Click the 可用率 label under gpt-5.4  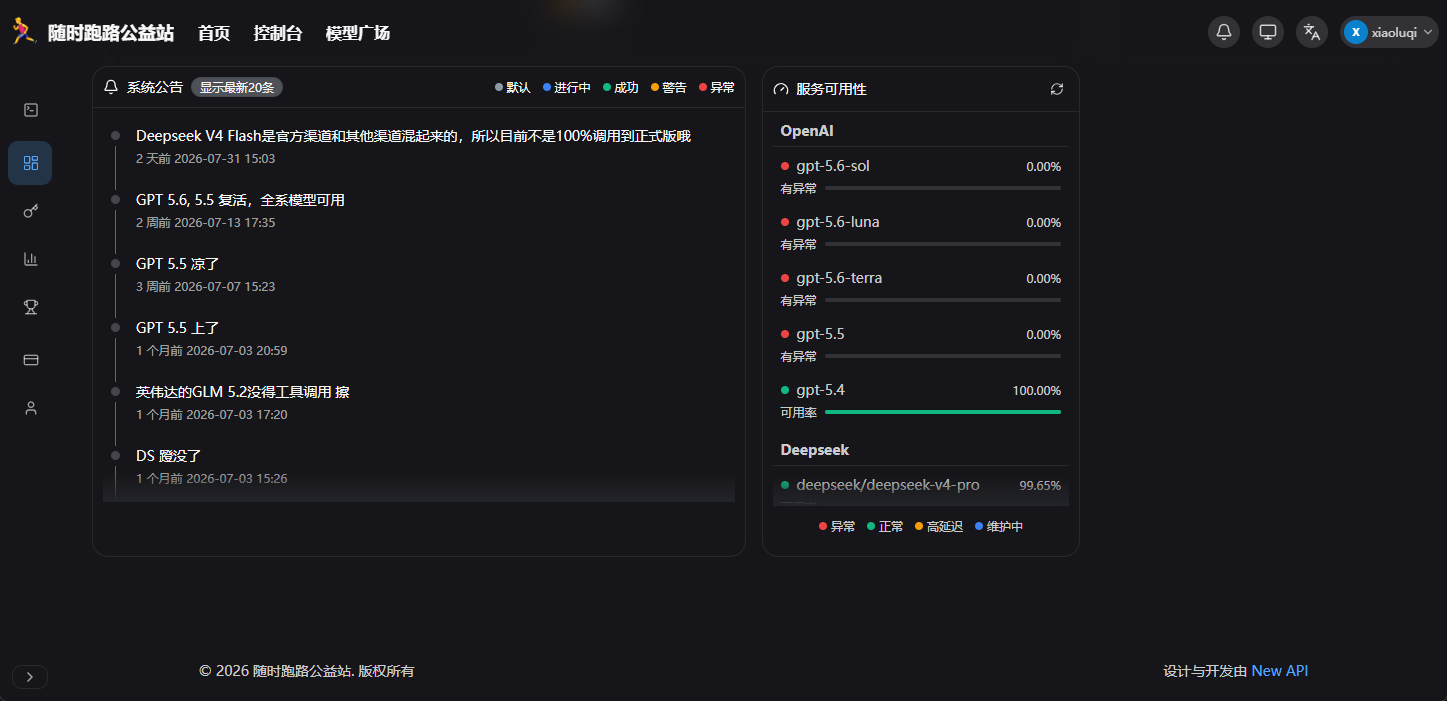[798, 412]
